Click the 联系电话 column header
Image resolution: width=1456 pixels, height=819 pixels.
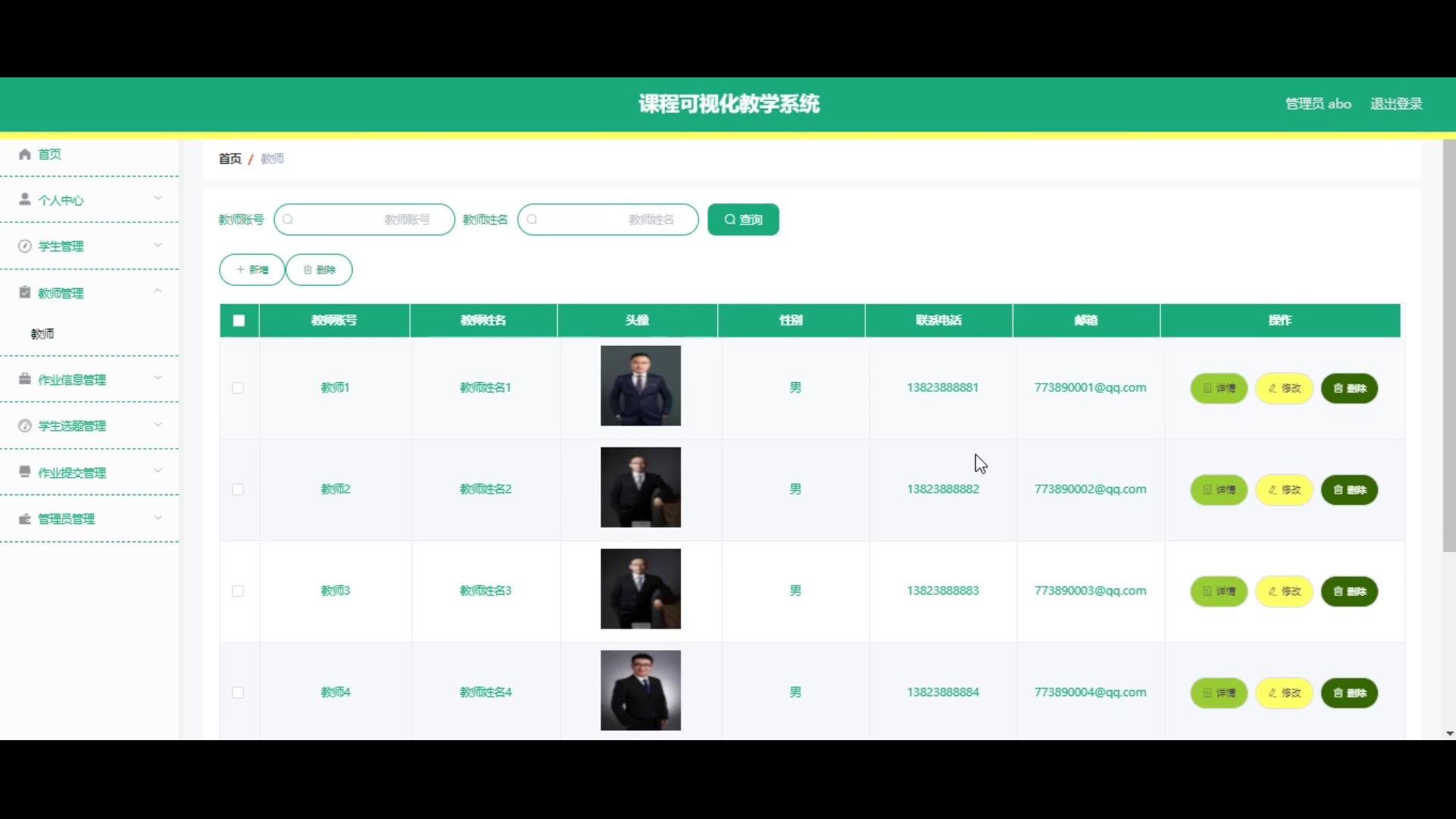click(x=939, y=321)
